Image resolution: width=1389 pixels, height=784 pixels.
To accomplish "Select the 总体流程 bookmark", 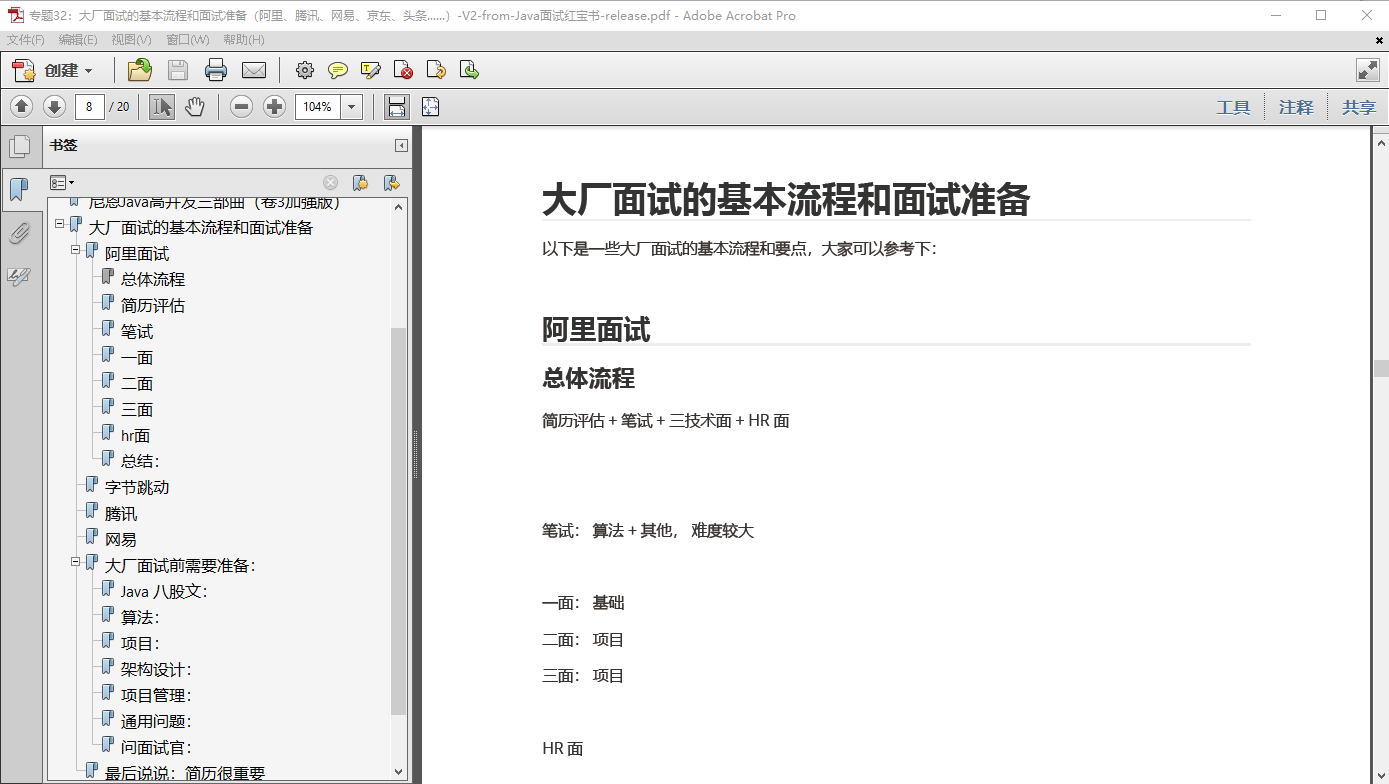I will point(153,280).
